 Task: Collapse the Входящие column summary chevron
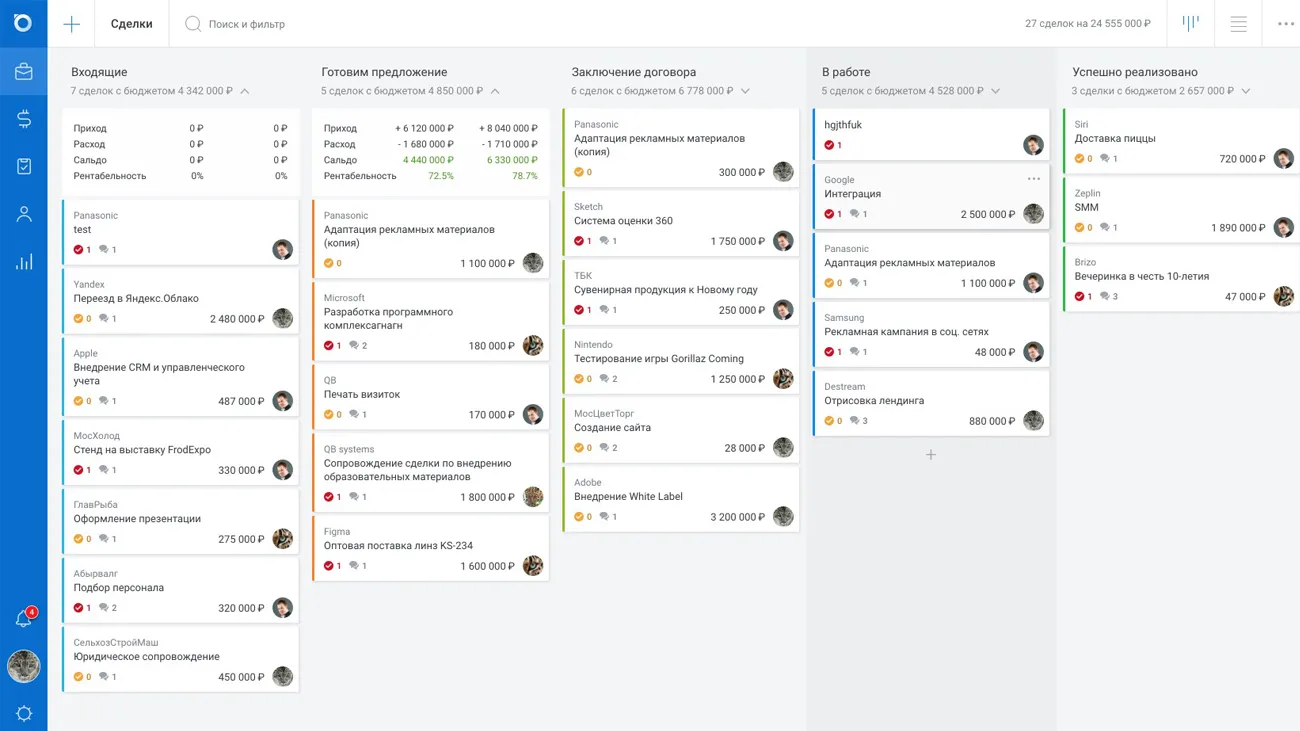(x=245, y=91)
